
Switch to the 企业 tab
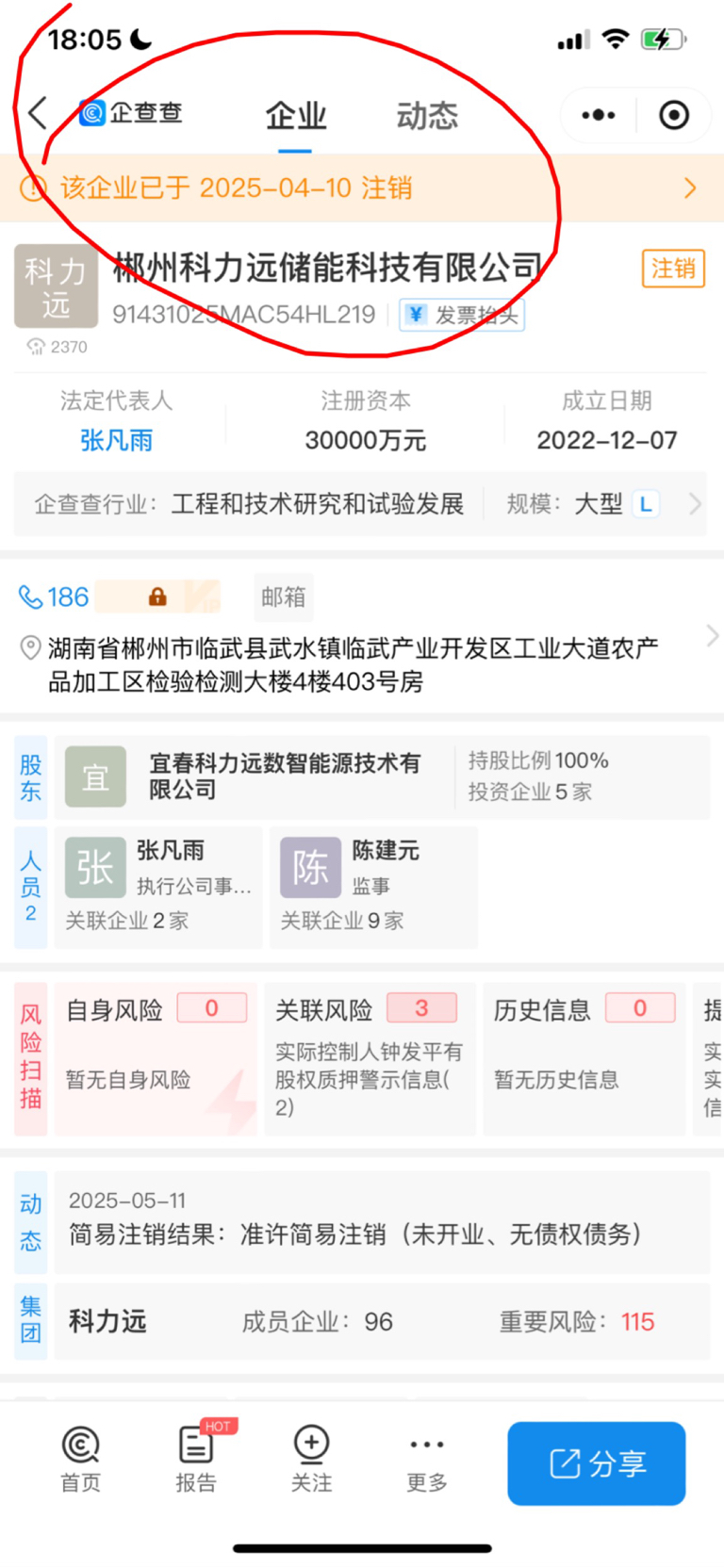(x=295, y=116)
